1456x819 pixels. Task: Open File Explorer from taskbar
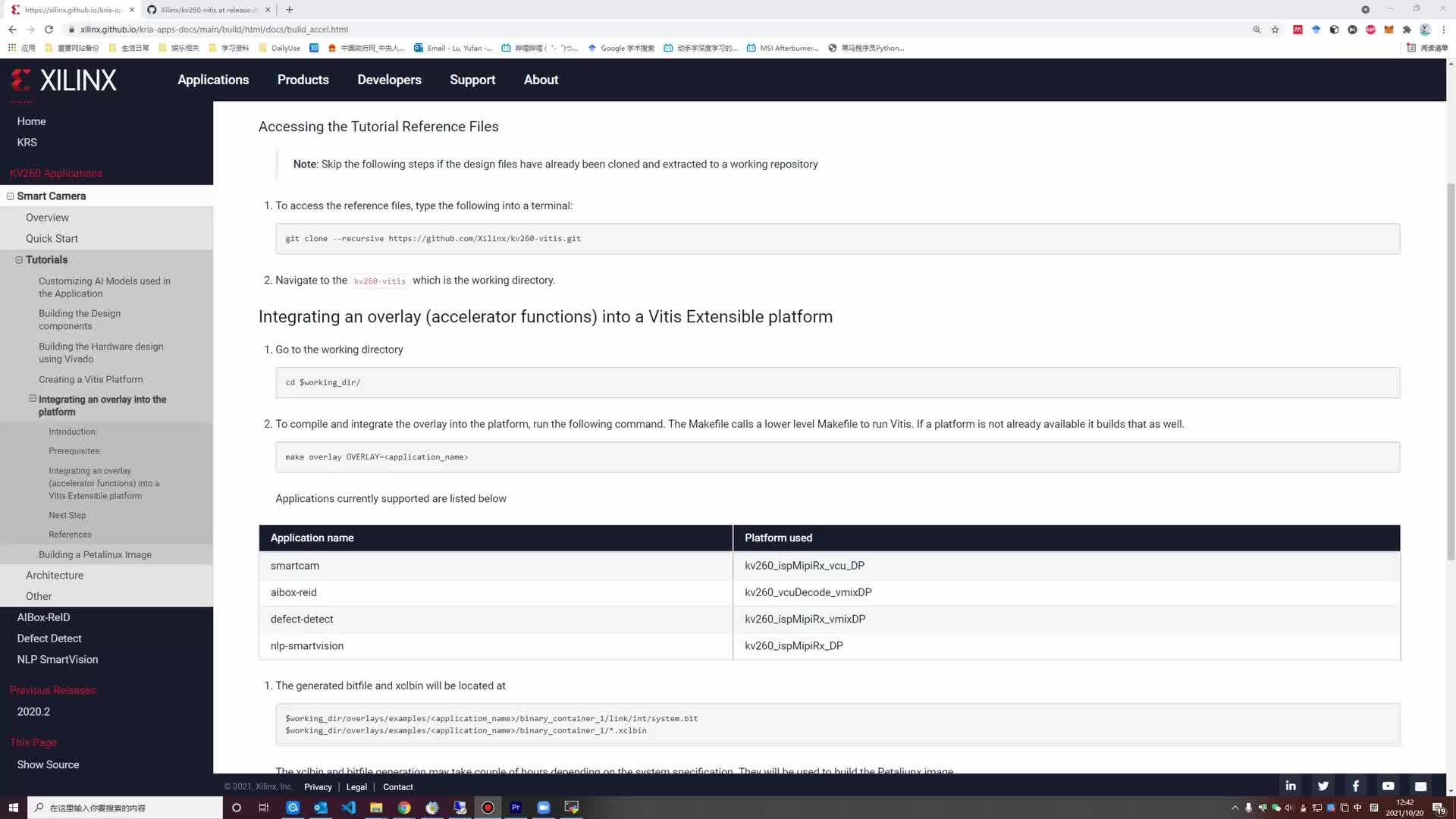[376, 808]
